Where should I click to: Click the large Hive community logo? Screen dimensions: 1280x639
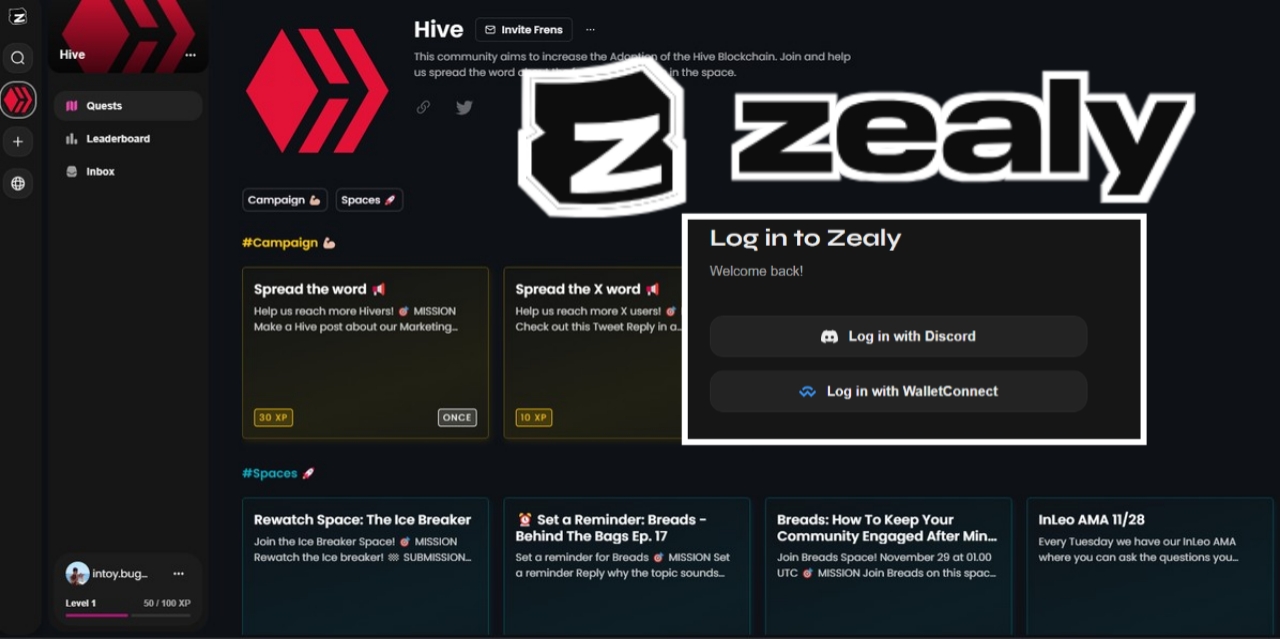tap(317, 91)
